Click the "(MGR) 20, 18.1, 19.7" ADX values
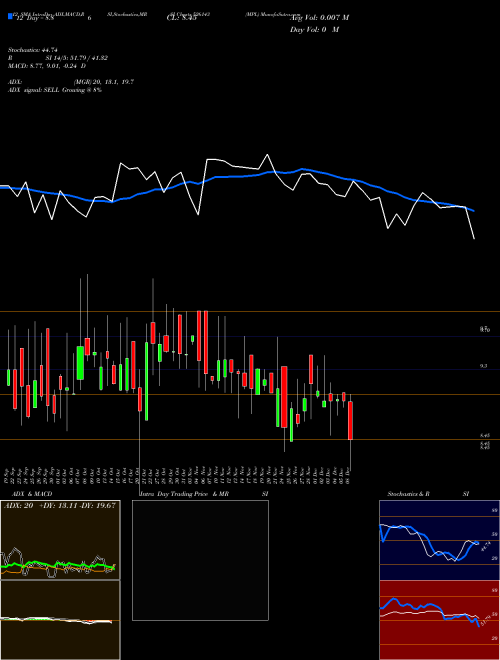500x660 pixels. tap(104, 82)
